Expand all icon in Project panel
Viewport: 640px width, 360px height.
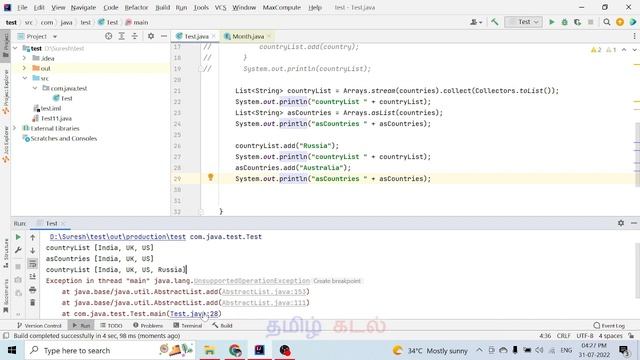point(122,36)
